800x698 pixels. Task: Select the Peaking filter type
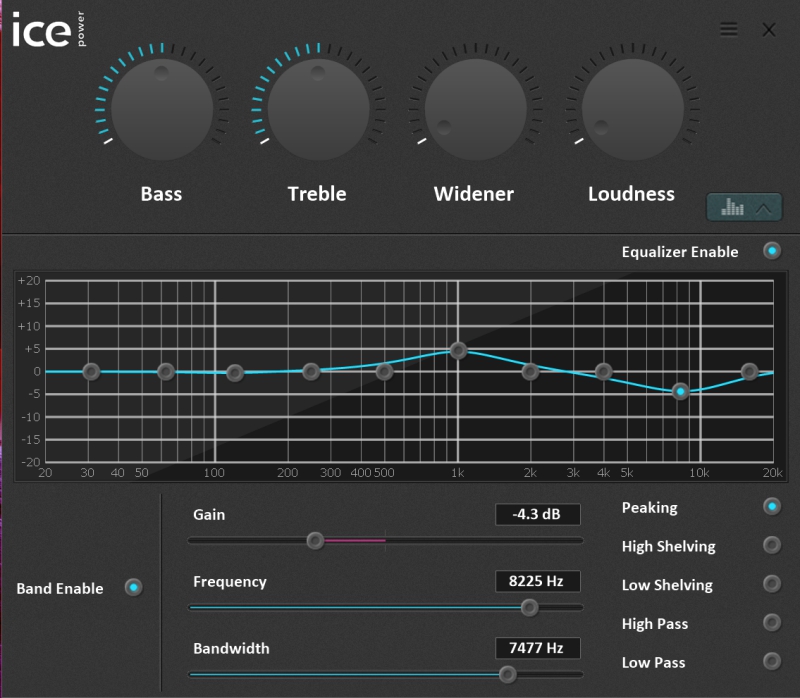point(772,507)
